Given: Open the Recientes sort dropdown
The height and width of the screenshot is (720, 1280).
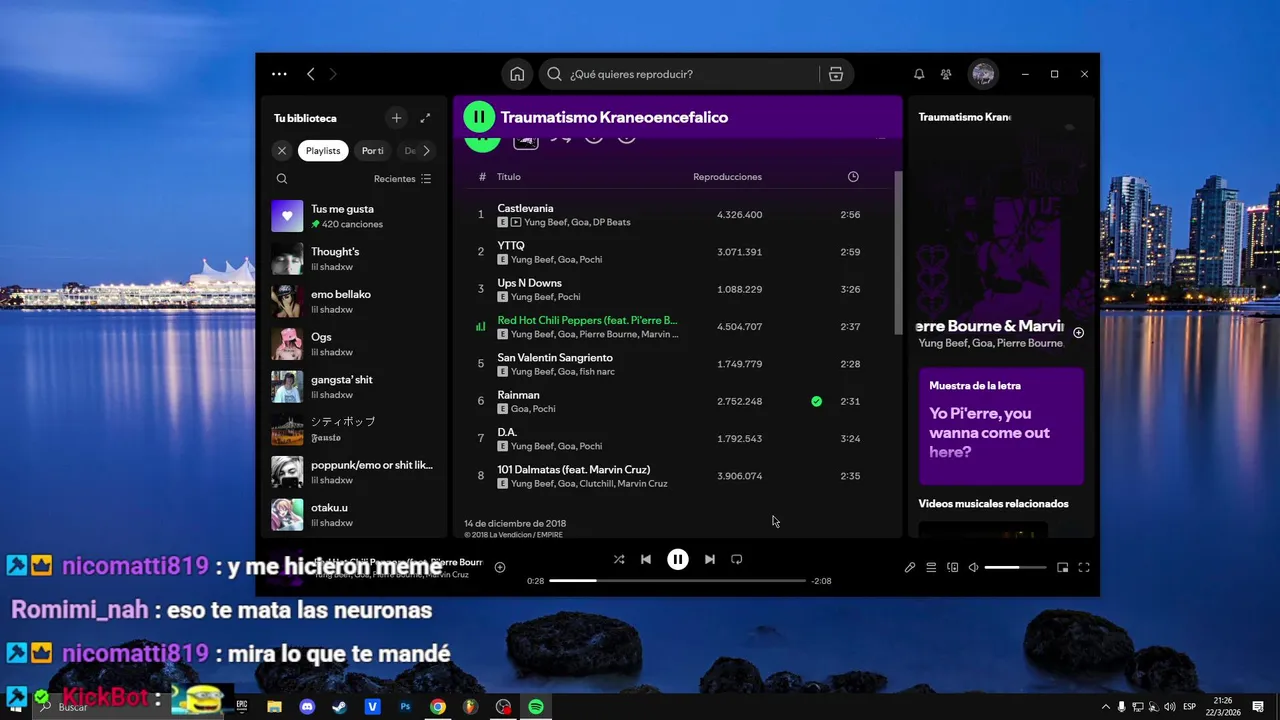Looking at the screenshot, I should click(x=402, y=179).
